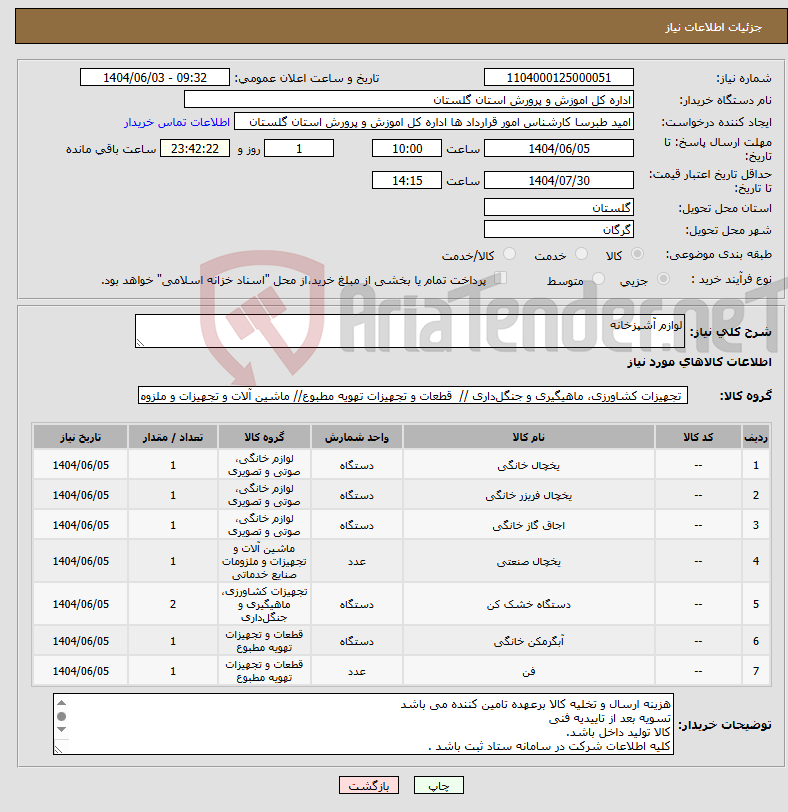Click the اجاق گاز خانگی item name

pyautogui.click(x=529, y=526)
